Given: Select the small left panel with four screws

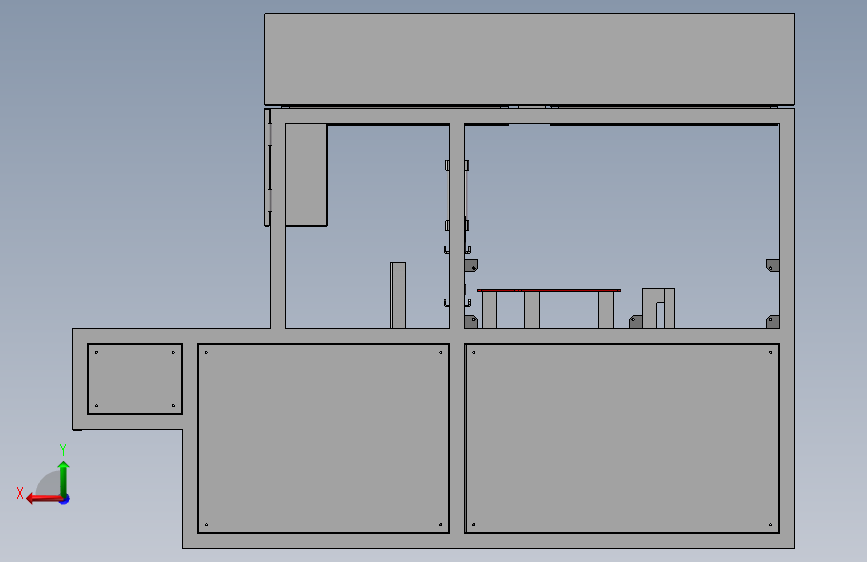Looking at the screenshot, I should (x=135, y=379).
